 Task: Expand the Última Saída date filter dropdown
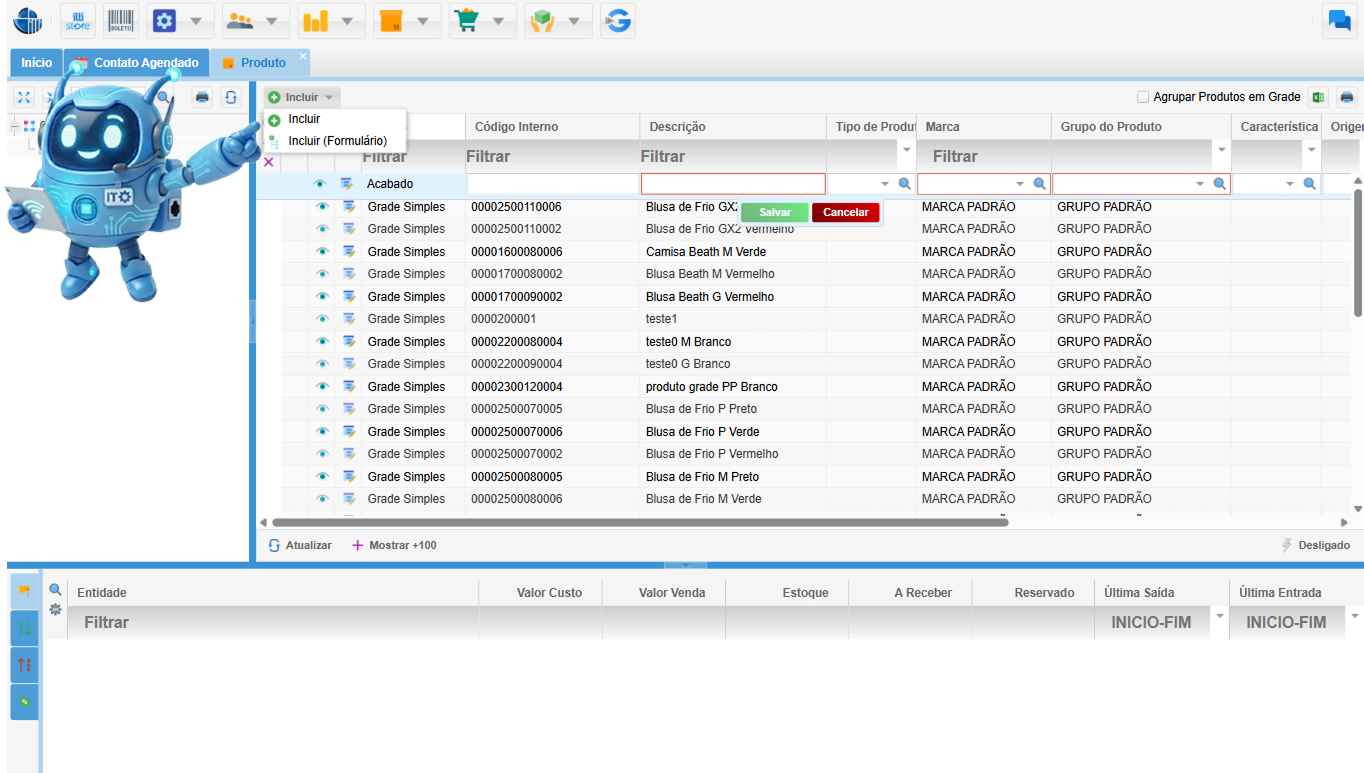click(1219, 616)
